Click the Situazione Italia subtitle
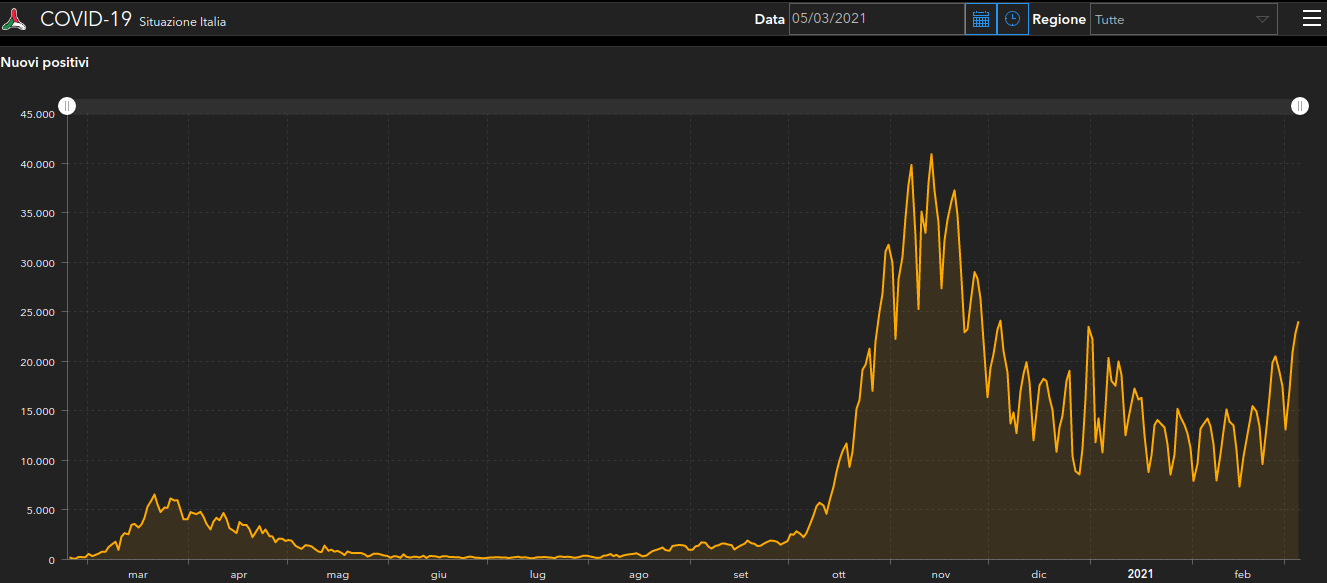1327x583 pixels. pyautogui.click(x=182, y=22)
